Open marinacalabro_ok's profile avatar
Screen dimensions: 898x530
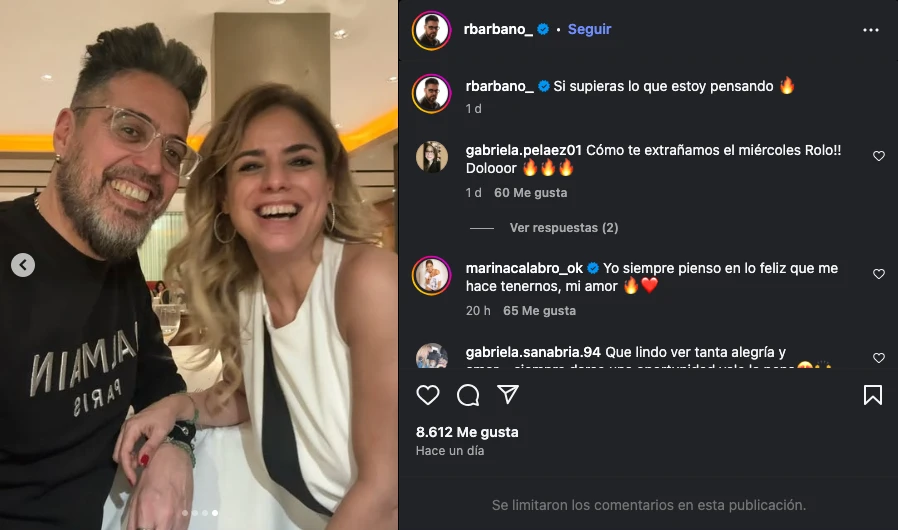(x=432, y=274)
